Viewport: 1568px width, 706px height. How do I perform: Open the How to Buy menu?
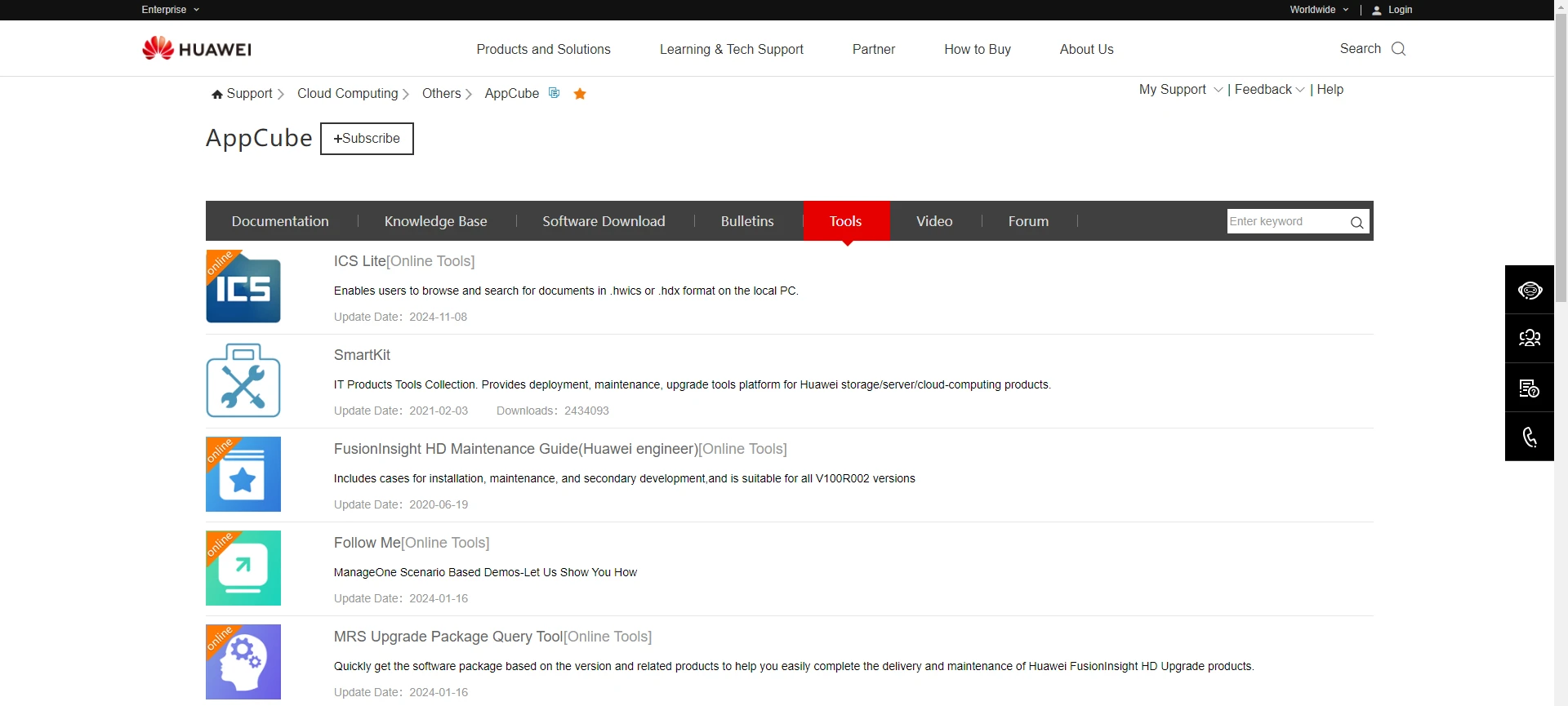(x=978, y=49)
